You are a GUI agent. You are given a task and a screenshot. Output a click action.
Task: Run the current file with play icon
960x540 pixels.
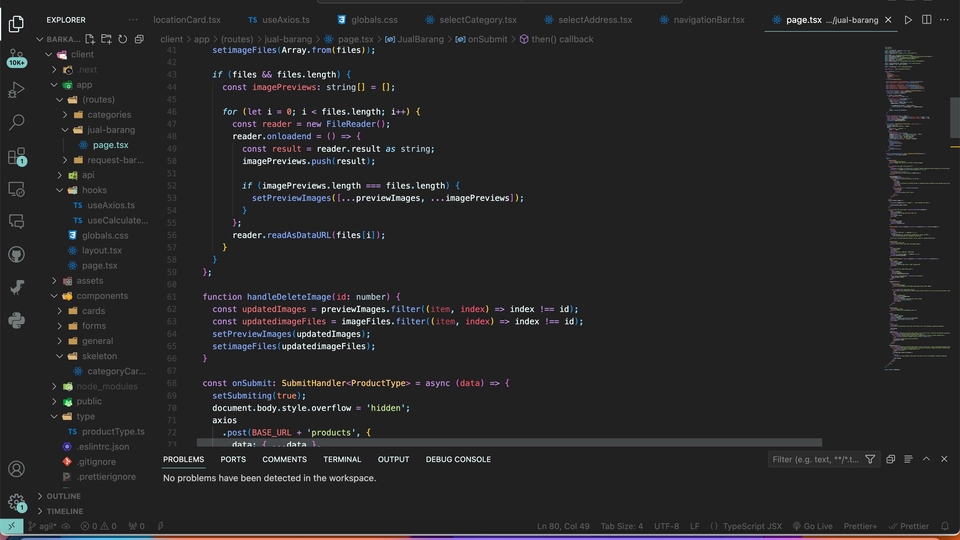[908, 20]
